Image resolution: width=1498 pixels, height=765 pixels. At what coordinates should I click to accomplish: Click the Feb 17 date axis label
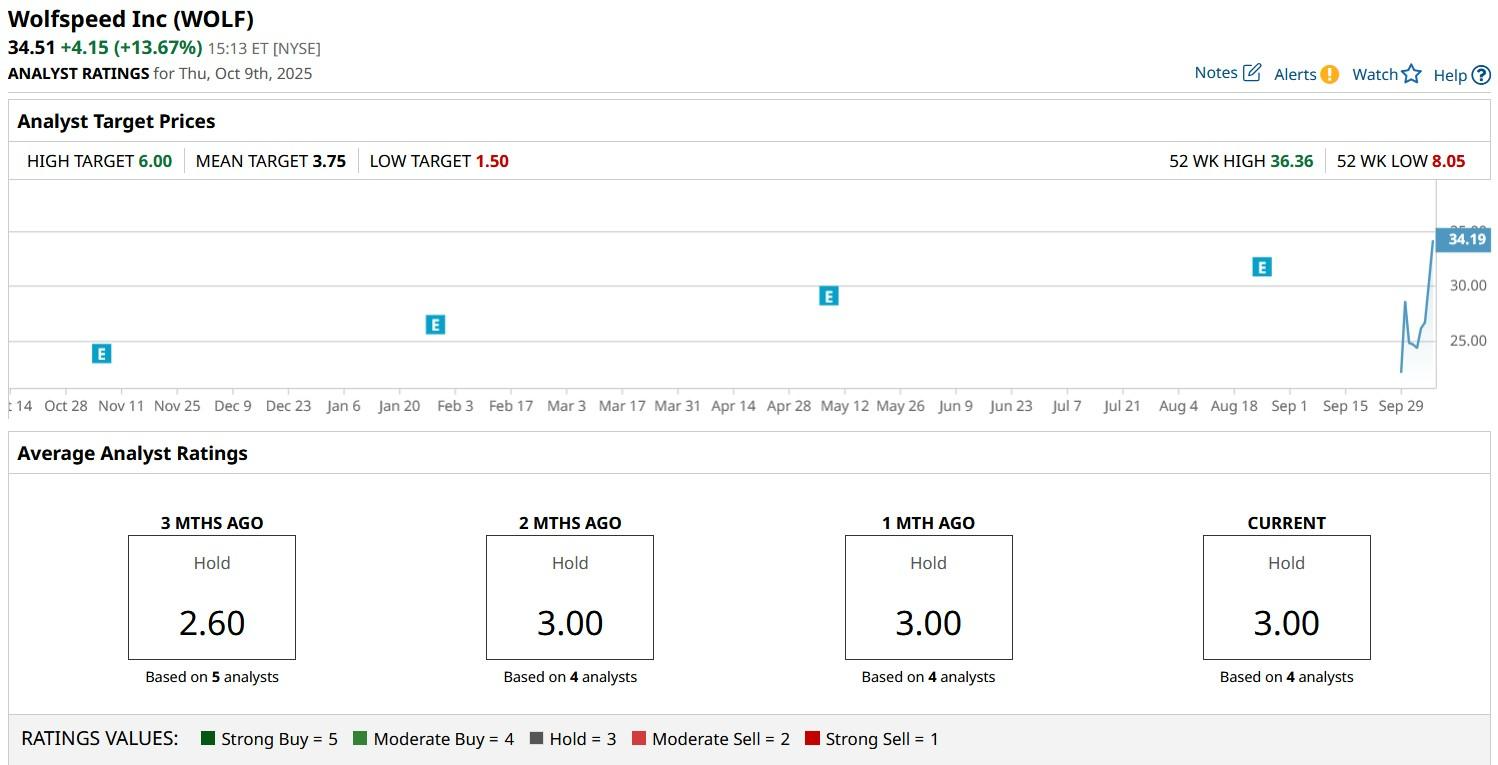tap(511, 406)
